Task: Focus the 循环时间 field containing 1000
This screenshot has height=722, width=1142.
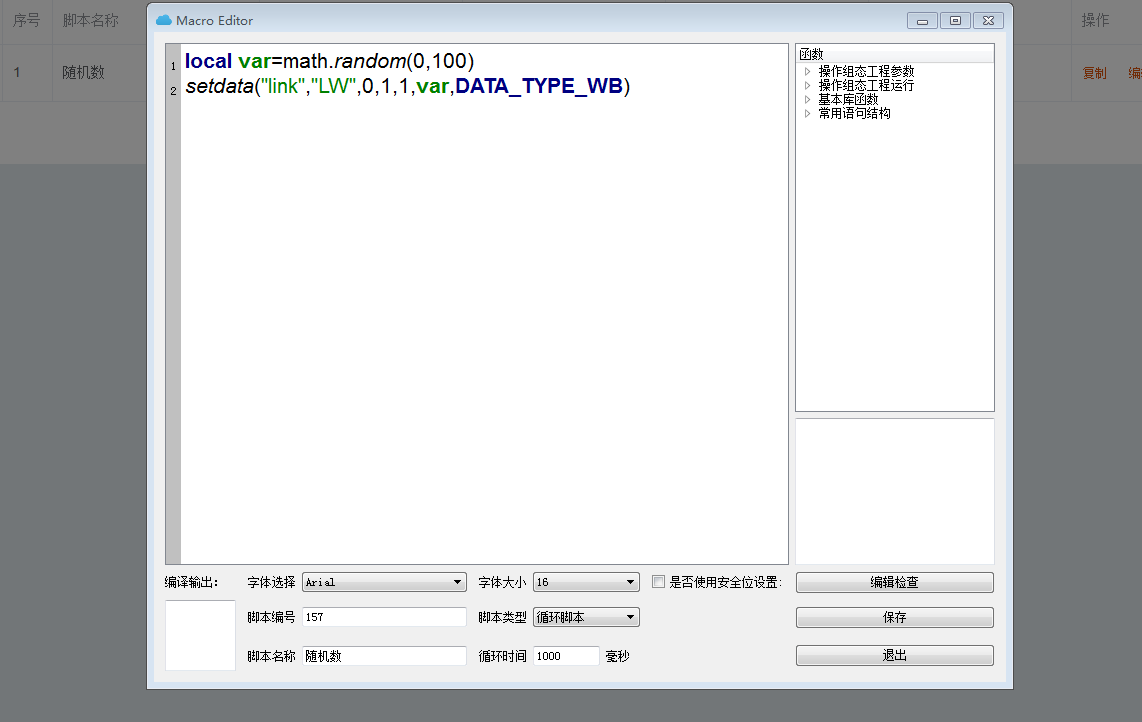Action: pyautogui.click(x=566, y=656)
